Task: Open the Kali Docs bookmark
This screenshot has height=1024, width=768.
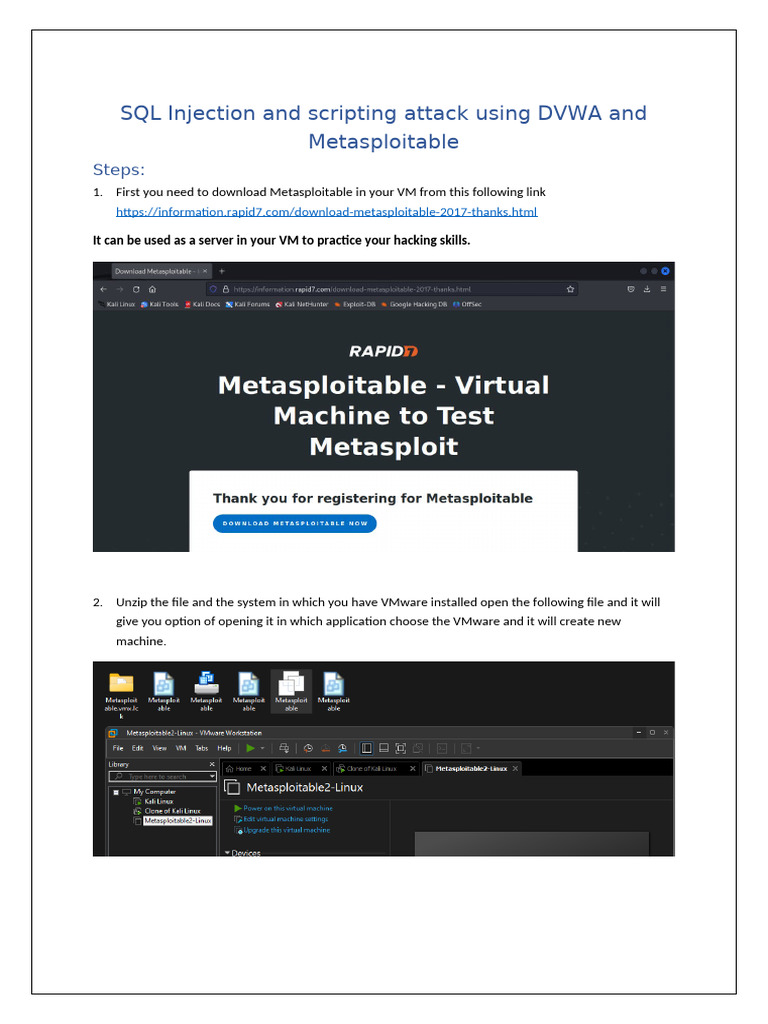Action: tap(202, 304)
